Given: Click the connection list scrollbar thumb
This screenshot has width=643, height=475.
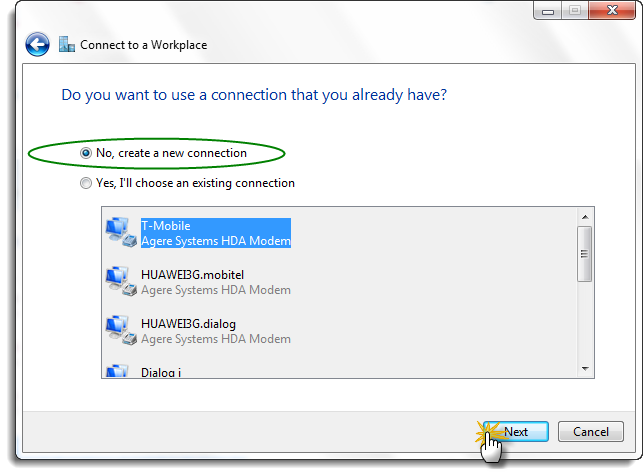Looking at the screenshot, I should point(585,254).
